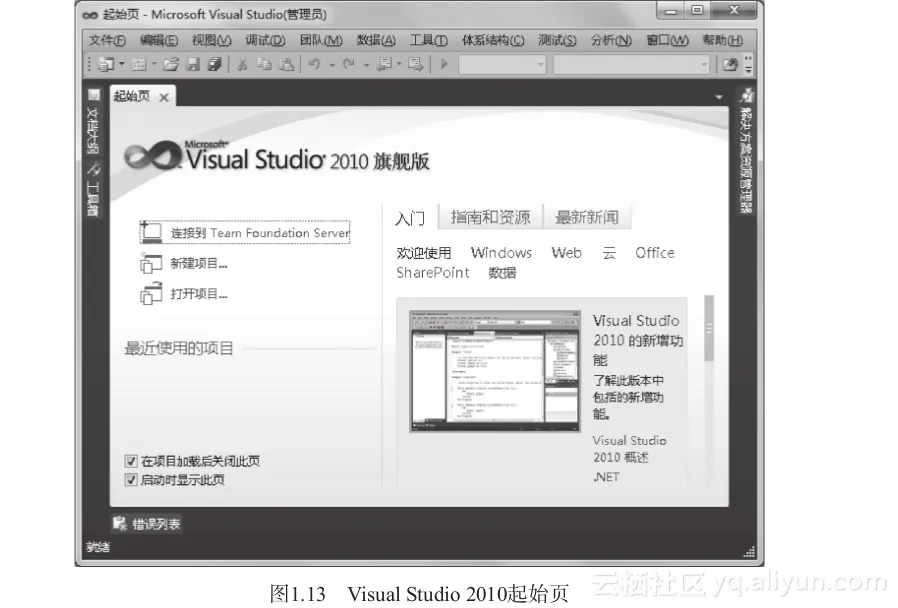The image size is (898, 608).
Task: Click the Paste toolbar icon
Action: (x=286, y=65)
